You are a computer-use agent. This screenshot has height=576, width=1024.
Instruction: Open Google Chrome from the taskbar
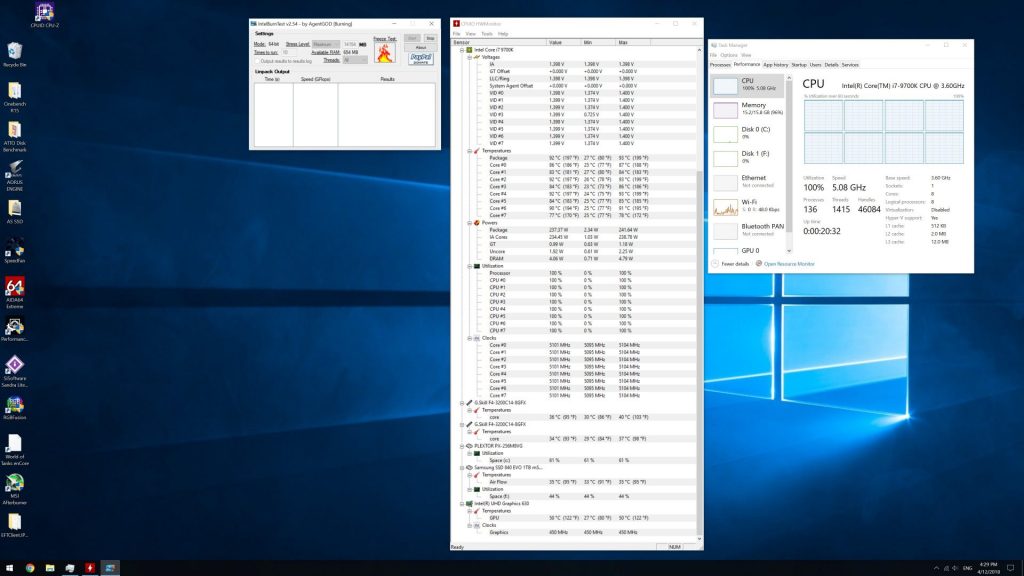(x=30, y=568)
